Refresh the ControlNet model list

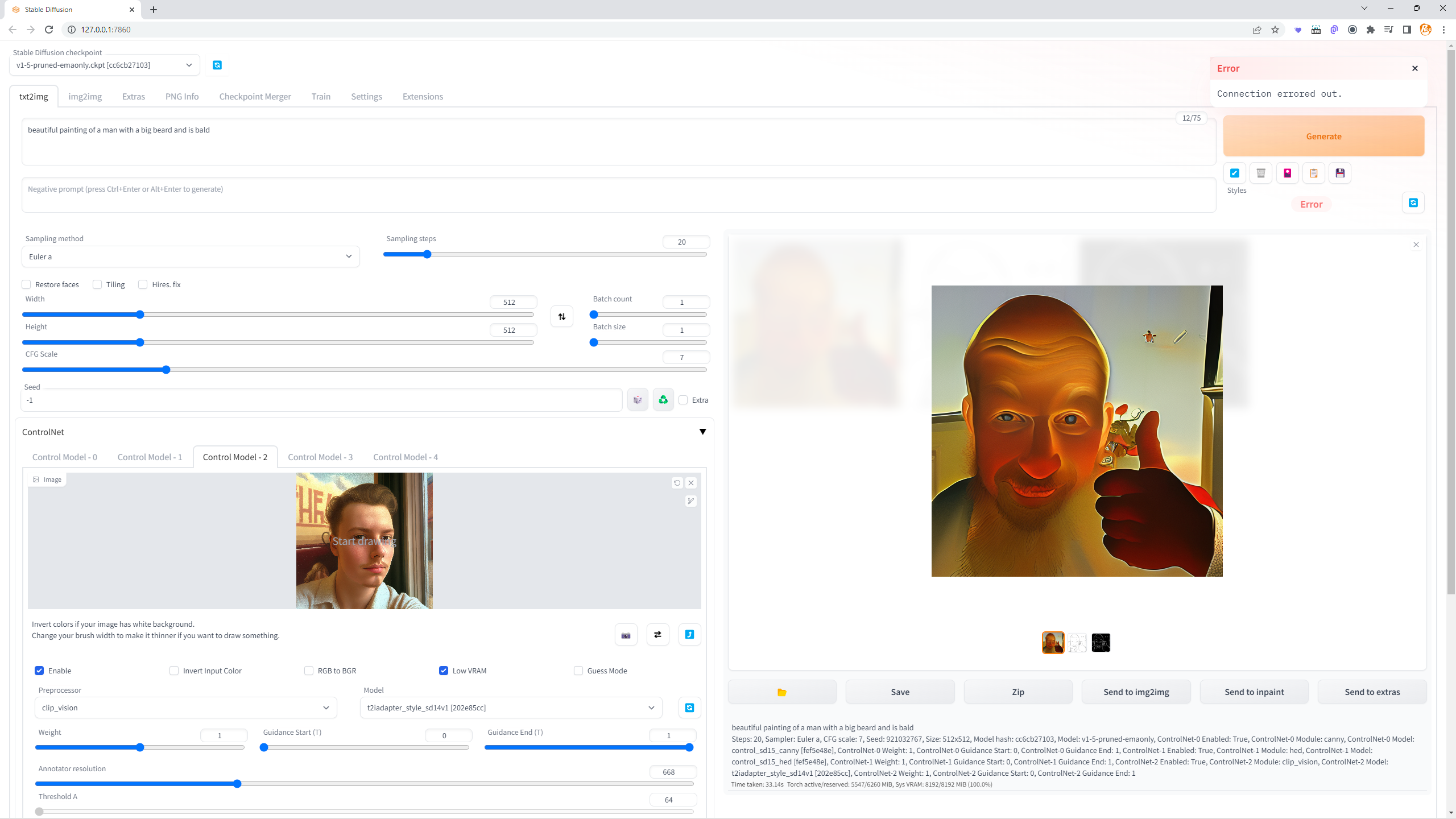pos(689,708)
